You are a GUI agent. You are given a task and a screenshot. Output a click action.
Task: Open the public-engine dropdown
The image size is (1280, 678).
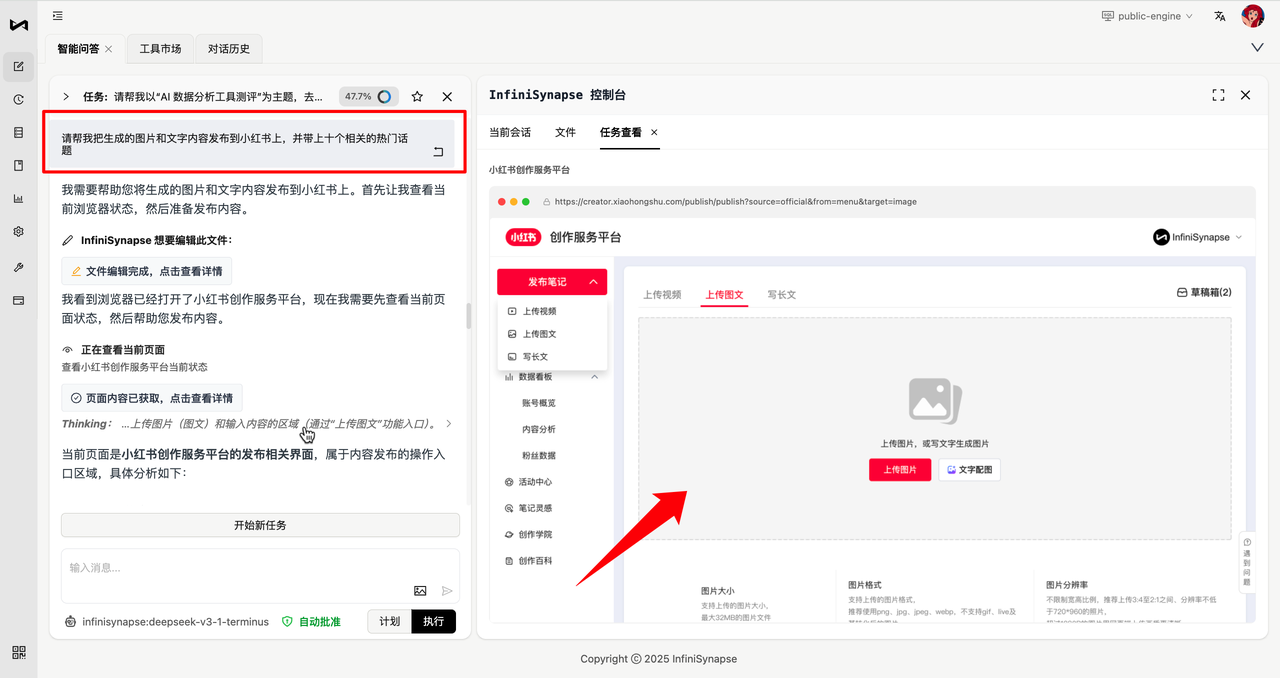(1147, 16)
